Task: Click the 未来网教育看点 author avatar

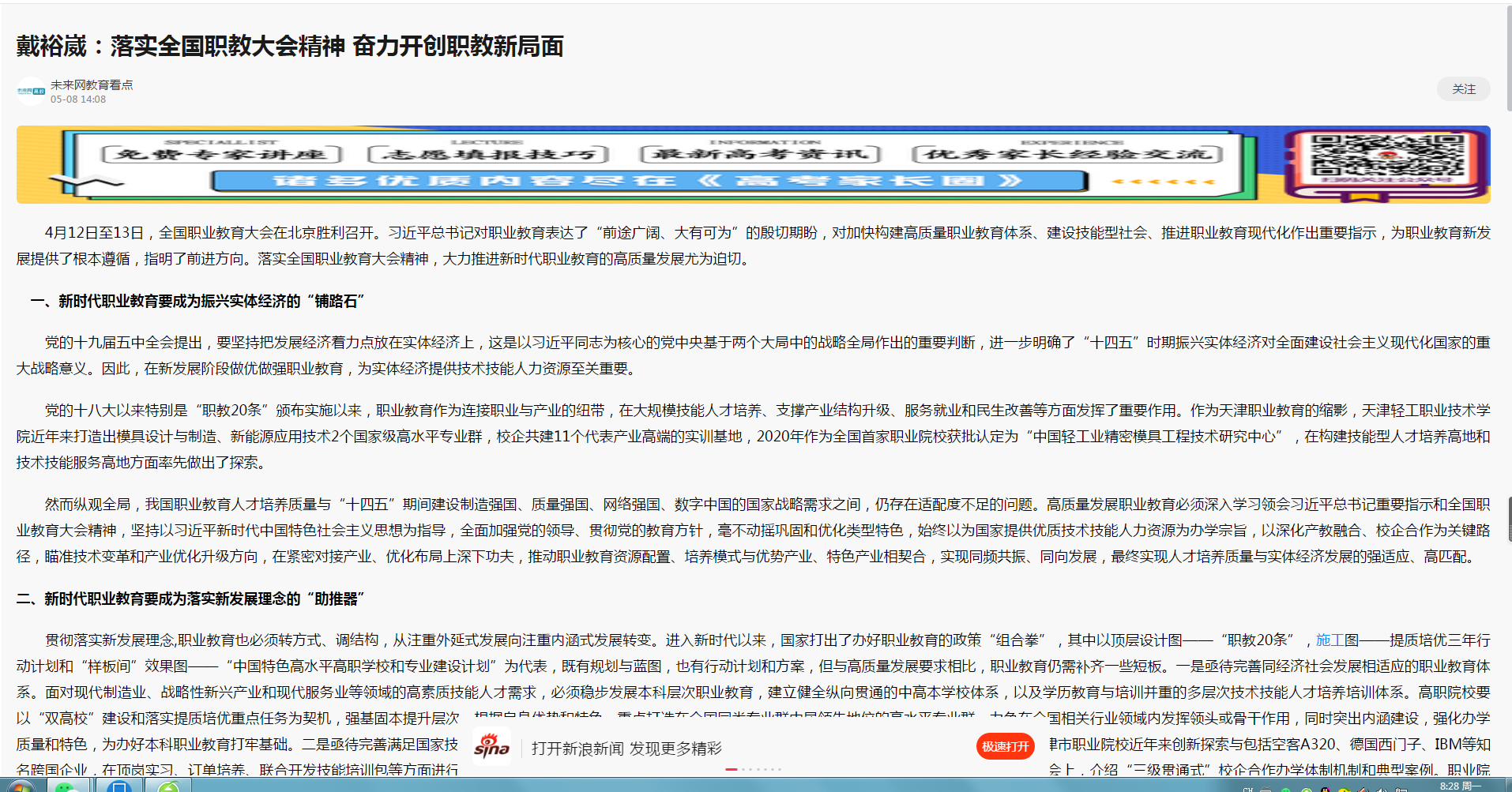Action: [x=31, y=92]
